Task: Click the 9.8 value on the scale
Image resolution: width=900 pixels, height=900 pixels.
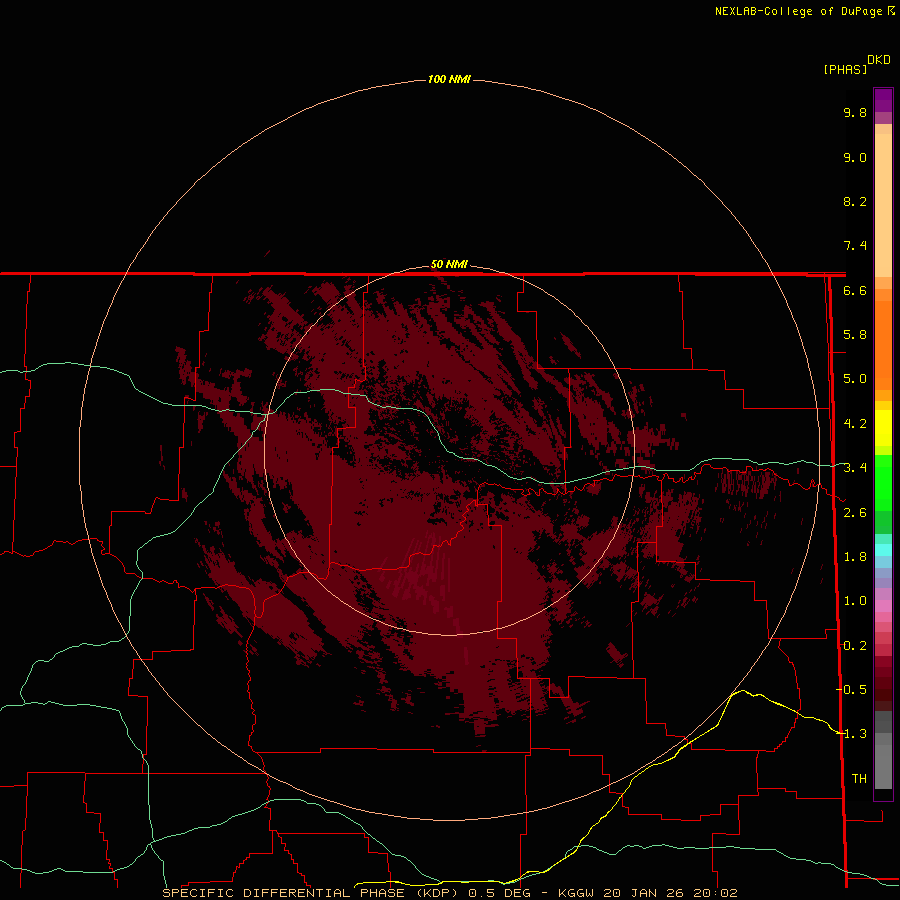Action: click(855, 112)
